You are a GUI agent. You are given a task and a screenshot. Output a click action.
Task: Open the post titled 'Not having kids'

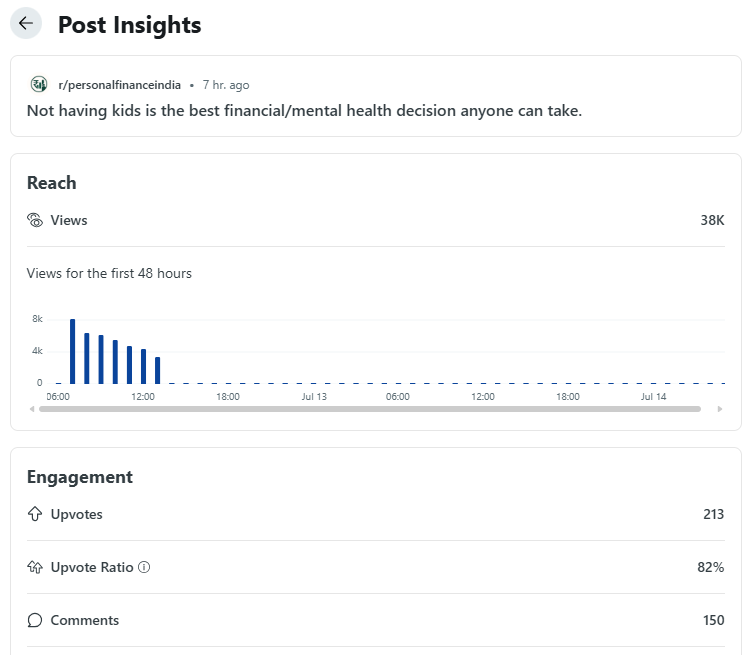click(x=304, y=110)
